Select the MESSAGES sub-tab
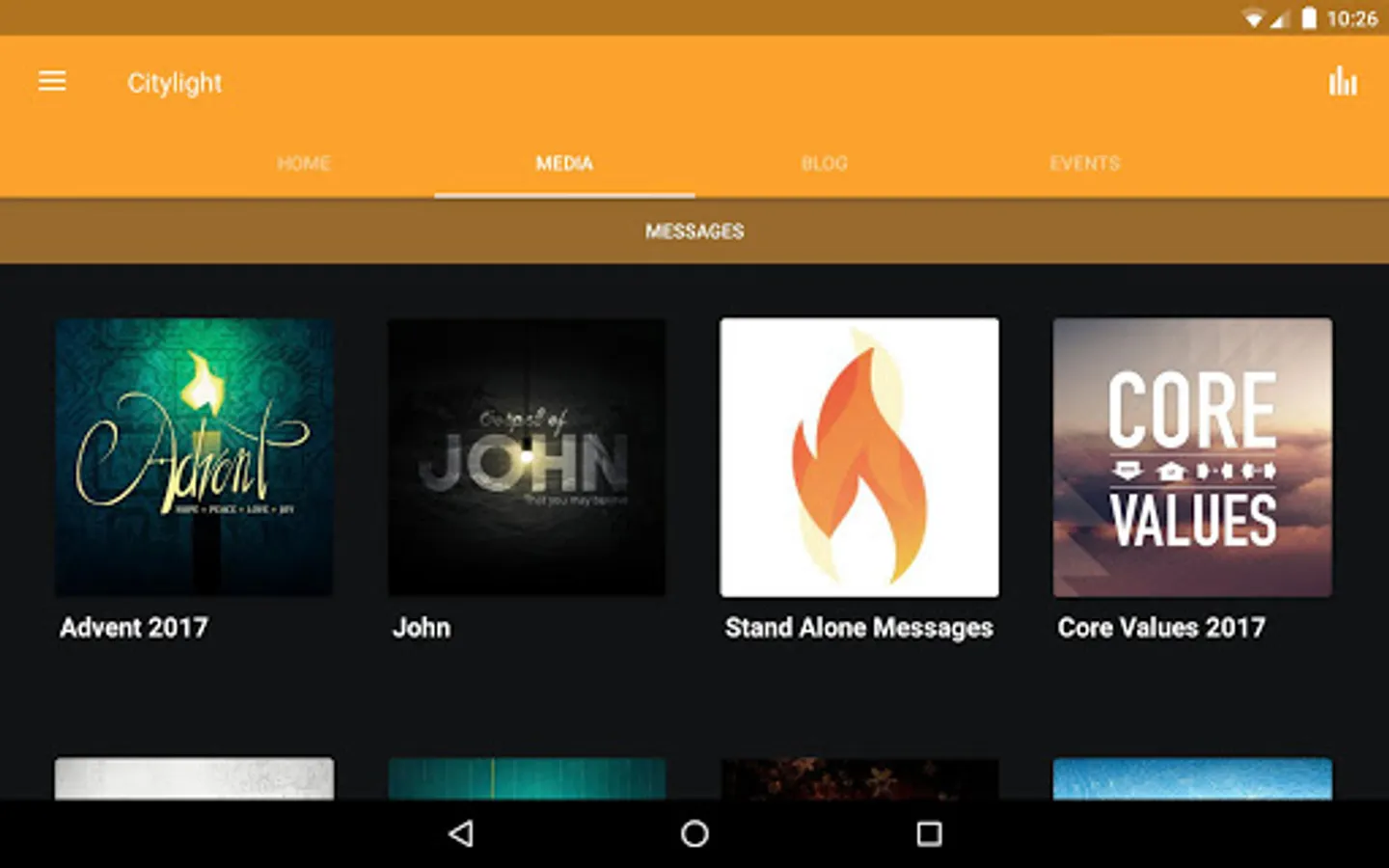The height and width of the screenshot is (868, 1389). tap(694, 231)
